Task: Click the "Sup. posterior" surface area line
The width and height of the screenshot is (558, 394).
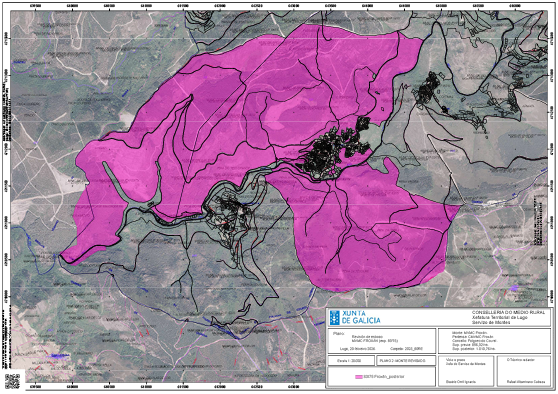Action: 475,349
